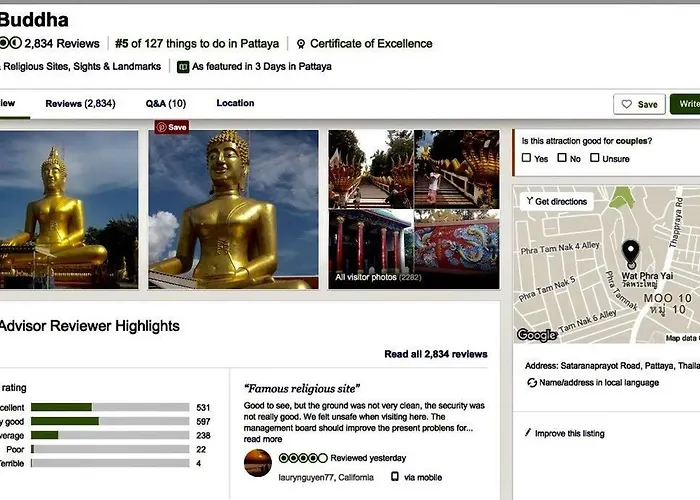Click reviewer name laurynguyen77, California

click(x=326, y=477)
